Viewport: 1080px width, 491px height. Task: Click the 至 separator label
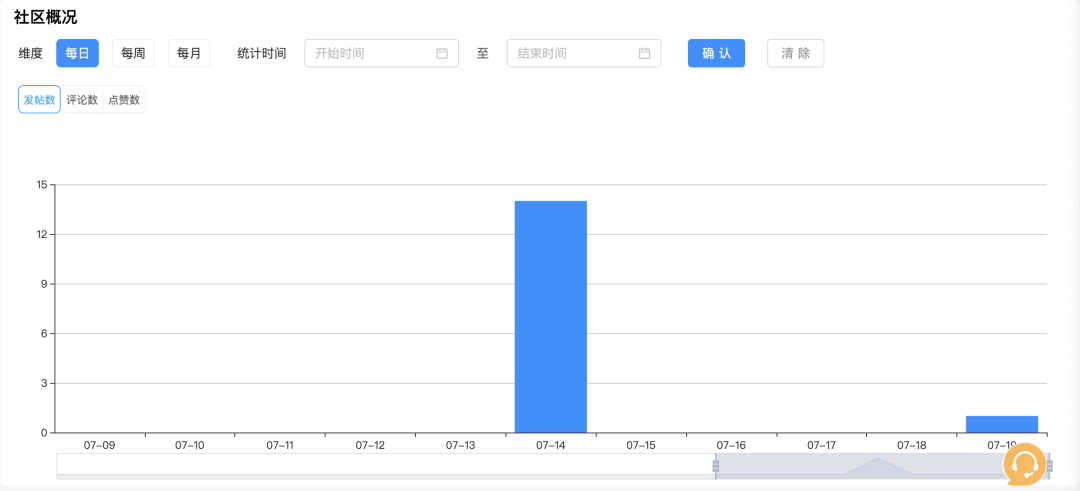point(483,53)
